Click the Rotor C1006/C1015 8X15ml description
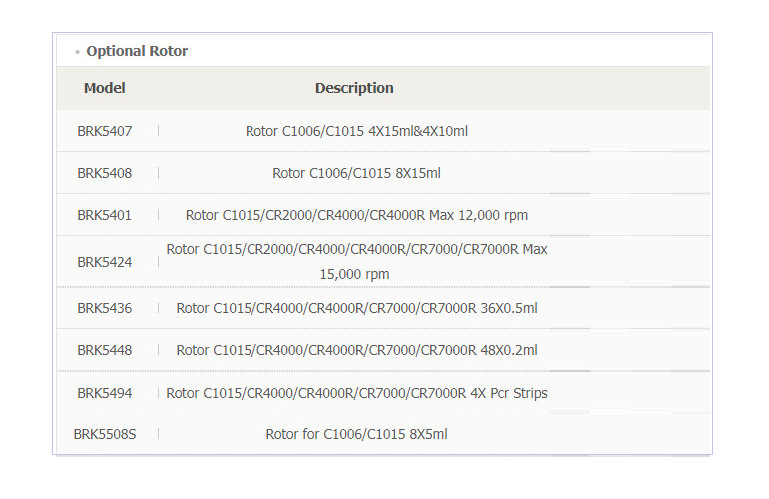 pos(357,173)
